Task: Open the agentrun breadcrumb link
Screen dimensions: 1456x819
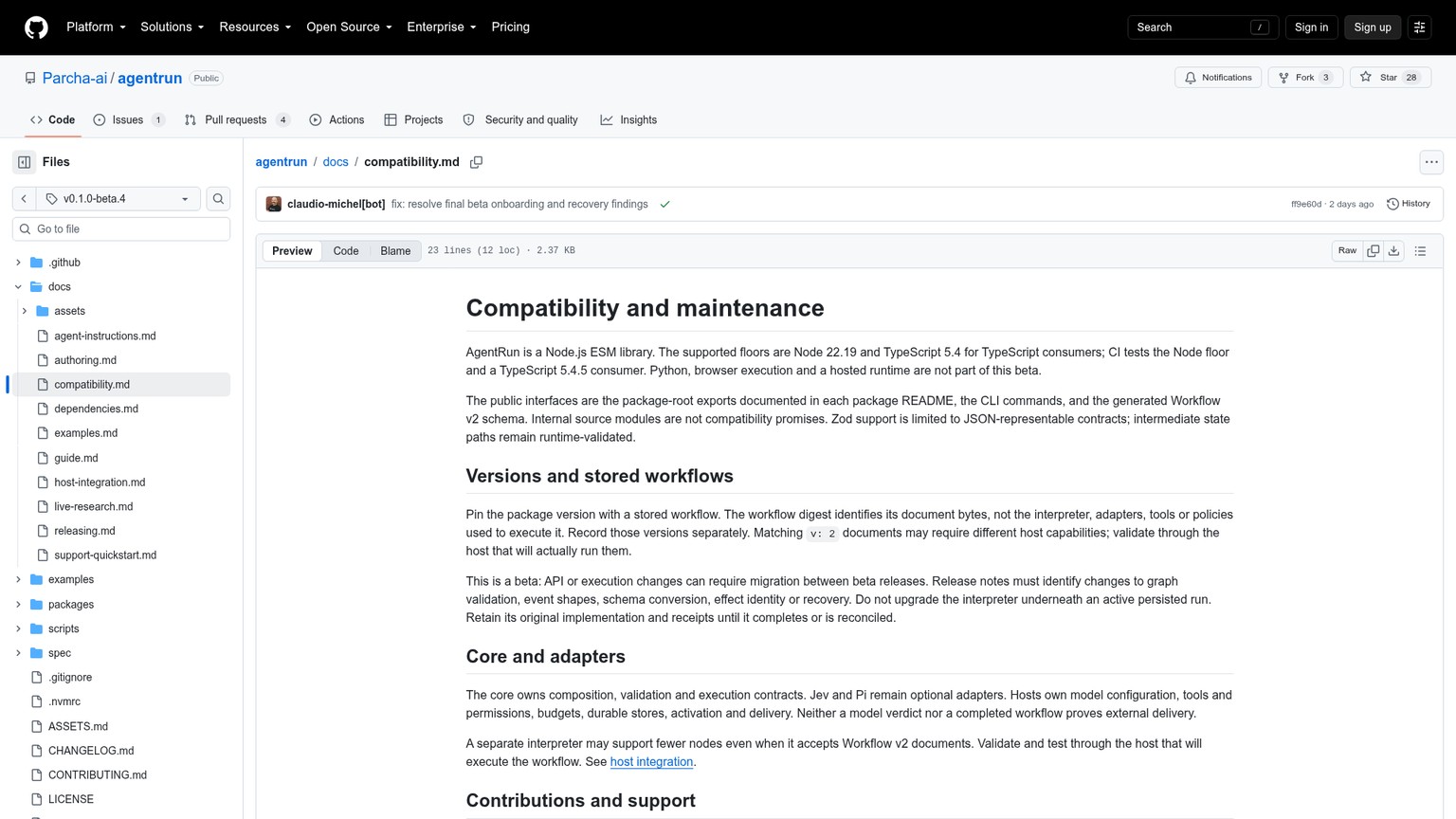Action: pyautogui.click(x=282, y=162)
